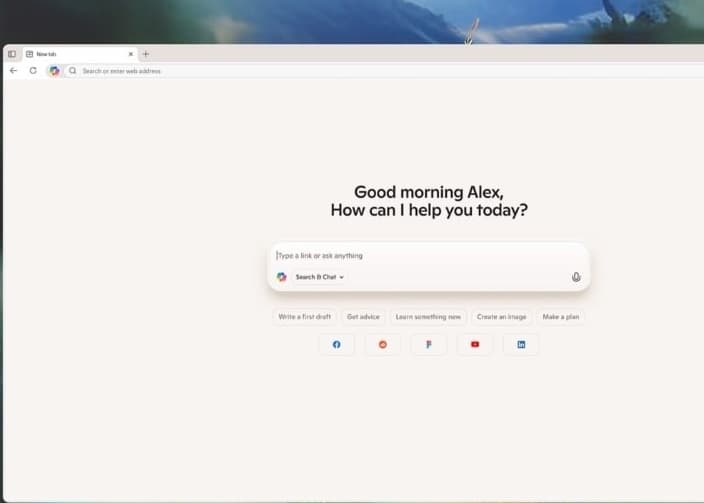Expand the Search & Chat mode dropdown
Image resolution: width=704 pixels, height=503 pixels.
click(319, 277)
